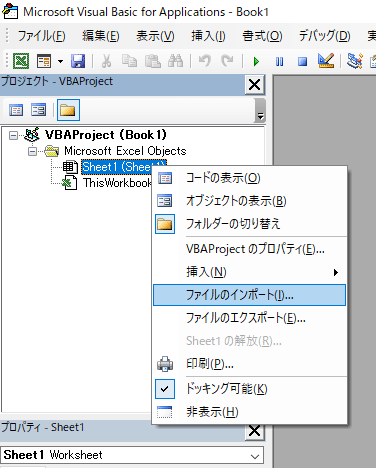Collapse the Microsoft Excel Objects folder
Screen dimensions: 376x468
click(x=32, y=152)
